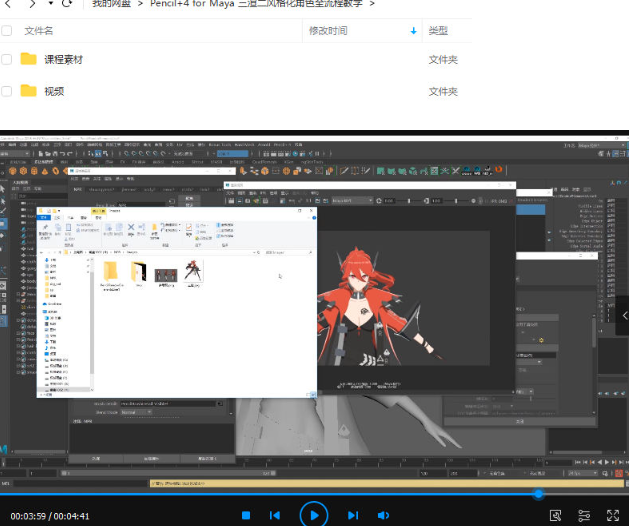The width and height of the screenshot is (629, 526).
Task: Open the 我的网盘 breadcrumb
Action: pos(111,4)
